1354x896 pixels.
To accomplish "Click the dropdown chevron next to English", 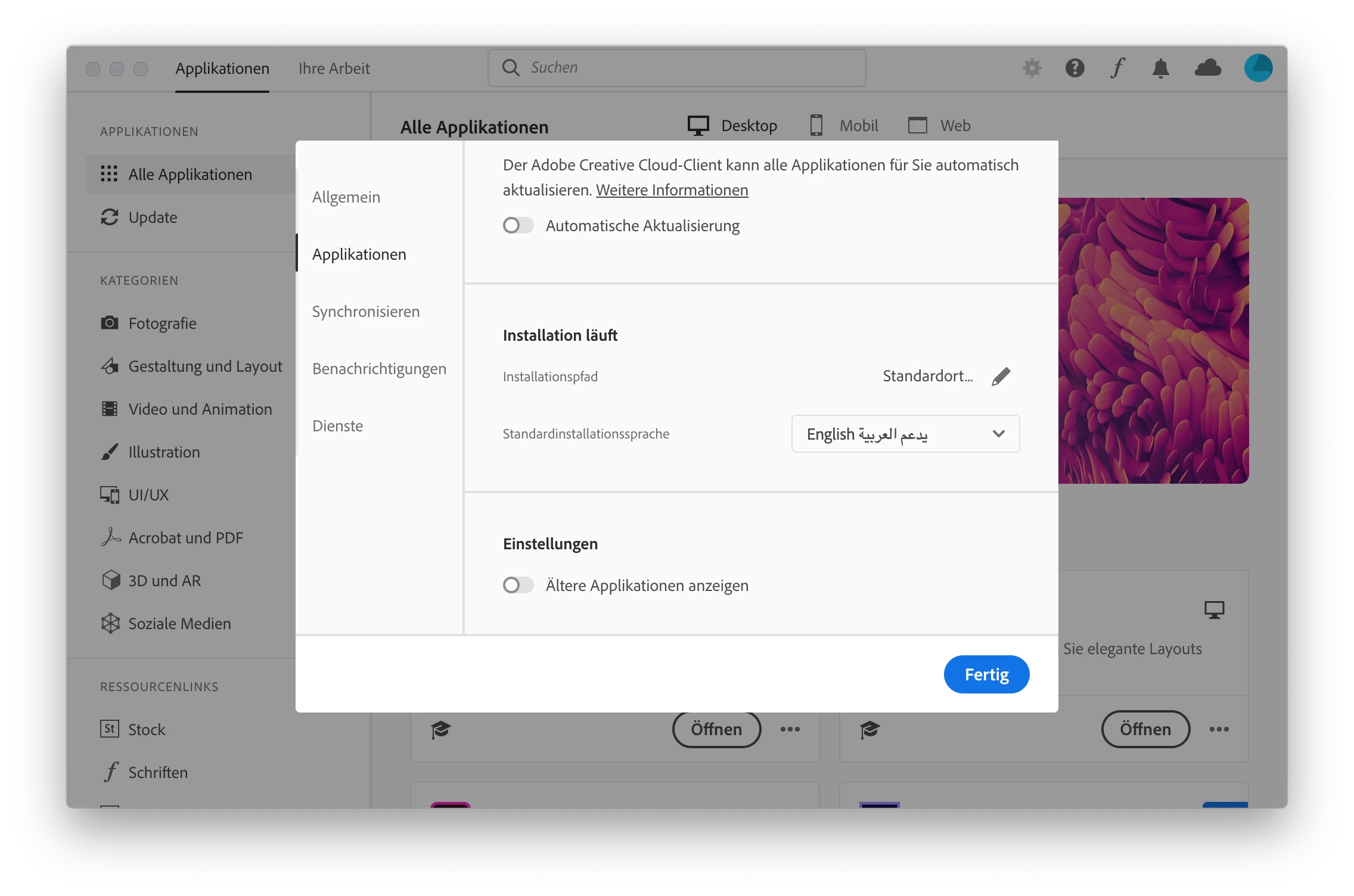I will click(999, 434).
